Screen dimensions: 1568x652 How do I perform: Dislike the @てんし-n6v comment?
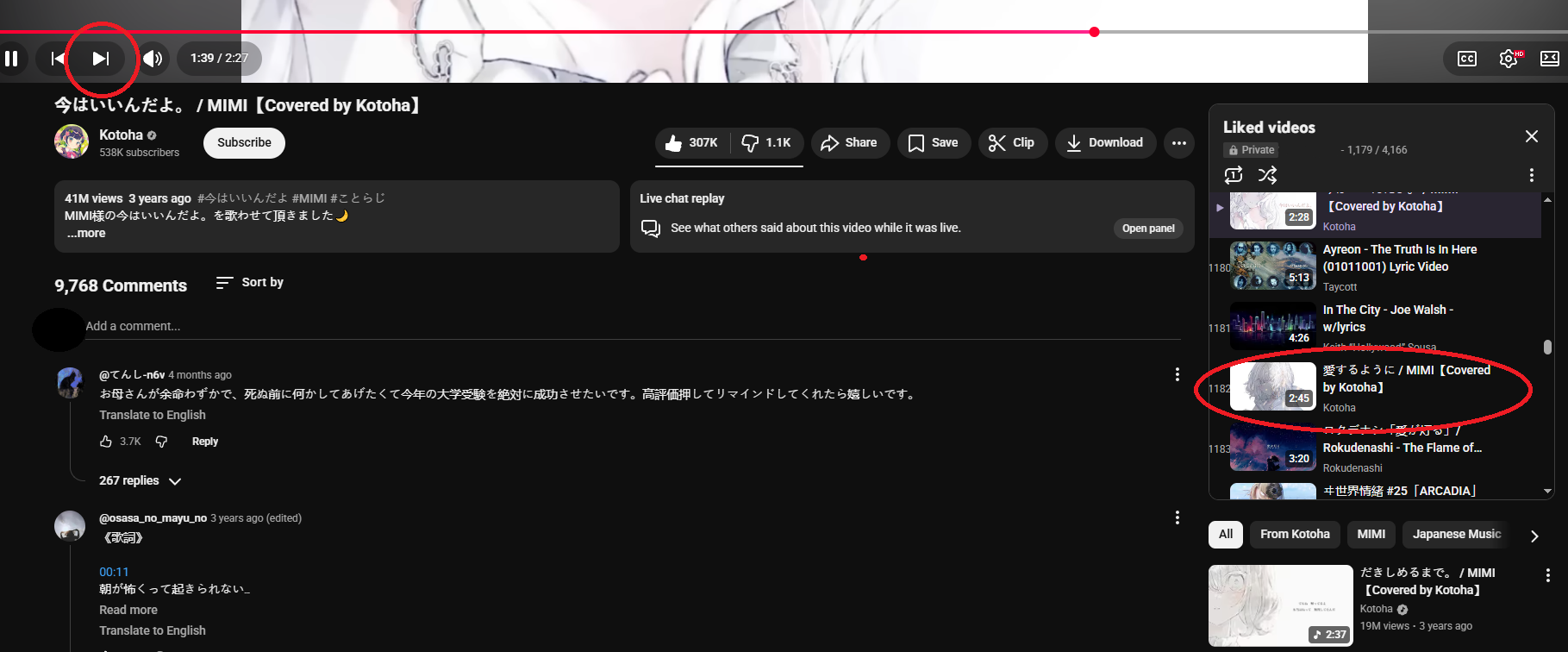[161, 442]
